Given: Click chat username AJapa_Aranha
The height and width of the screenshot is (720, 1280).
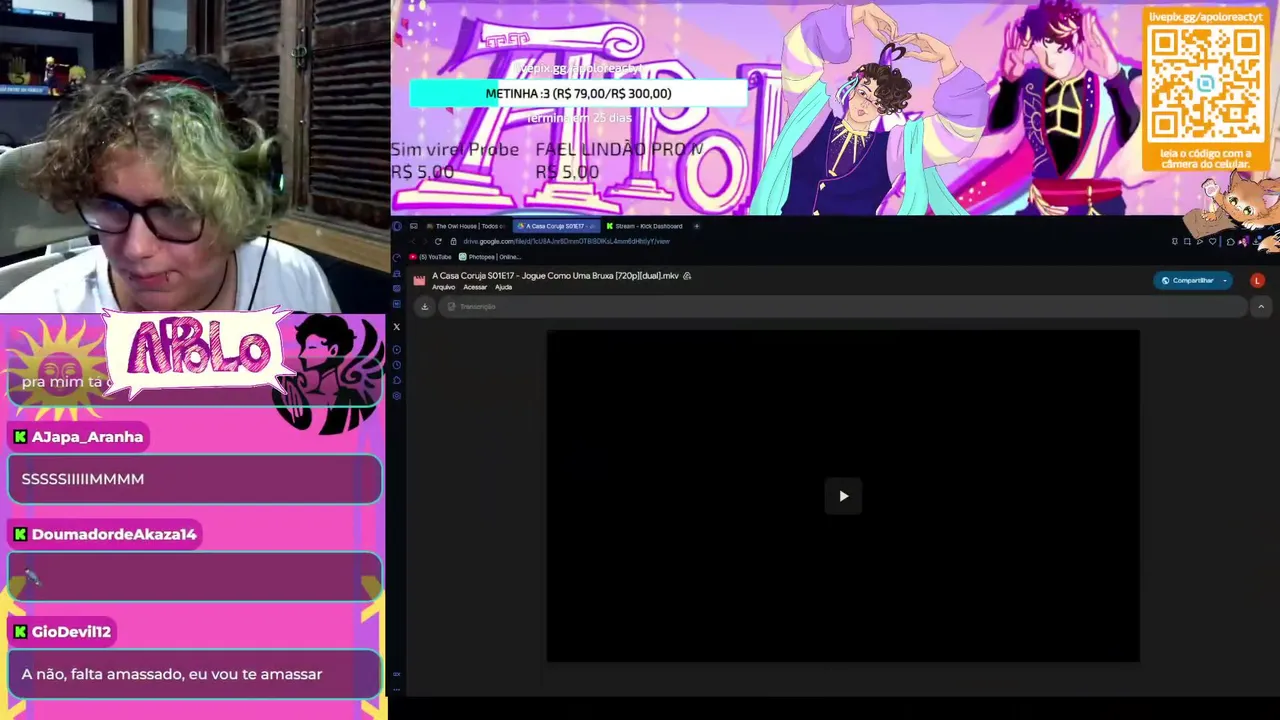Looking at the screenshot, I should [x=87, y=437].
